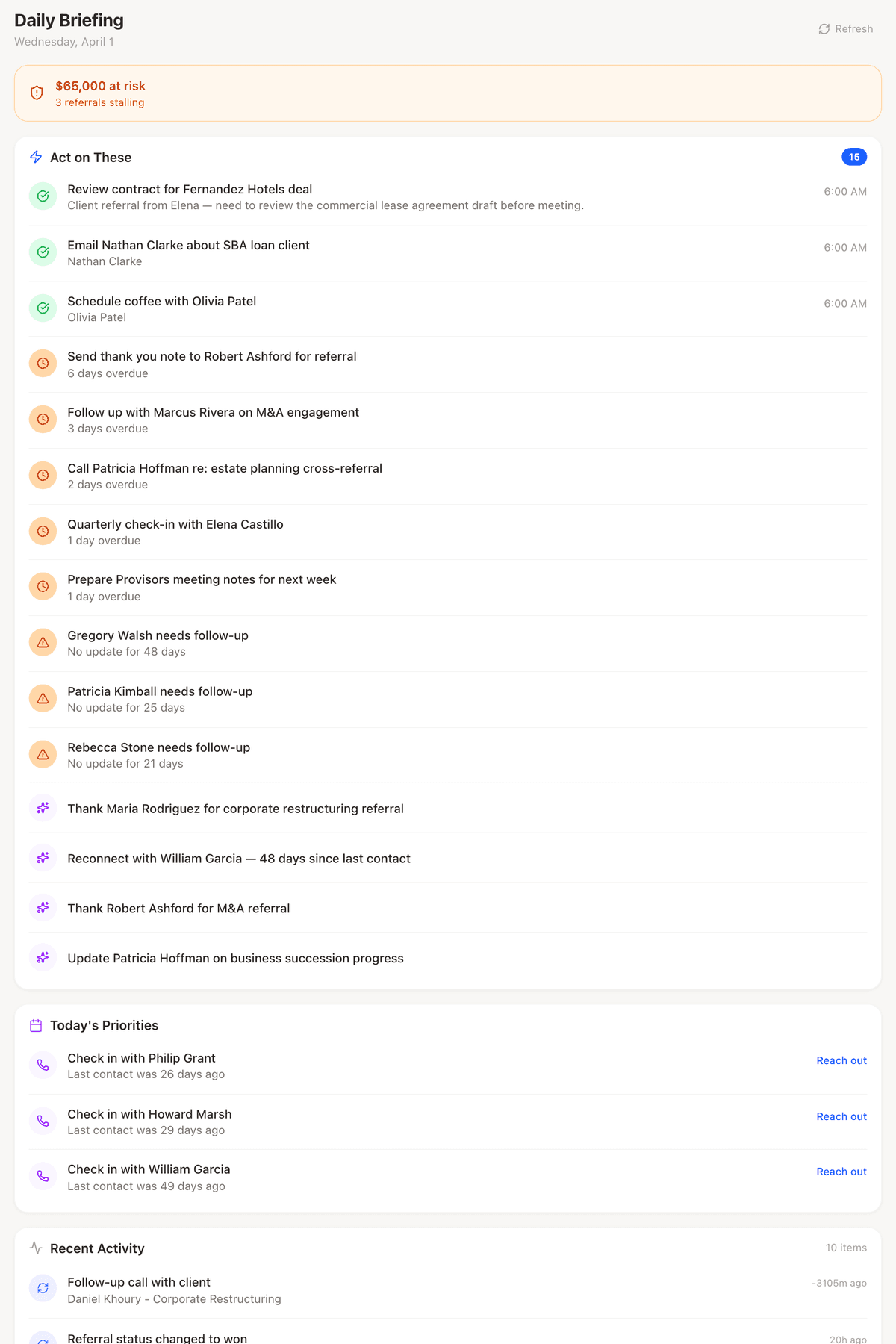Screen dimensions: 896x1344
Task: Click sparkle icon for Maria Rodriguez suggestion
Action: (43, 808)
